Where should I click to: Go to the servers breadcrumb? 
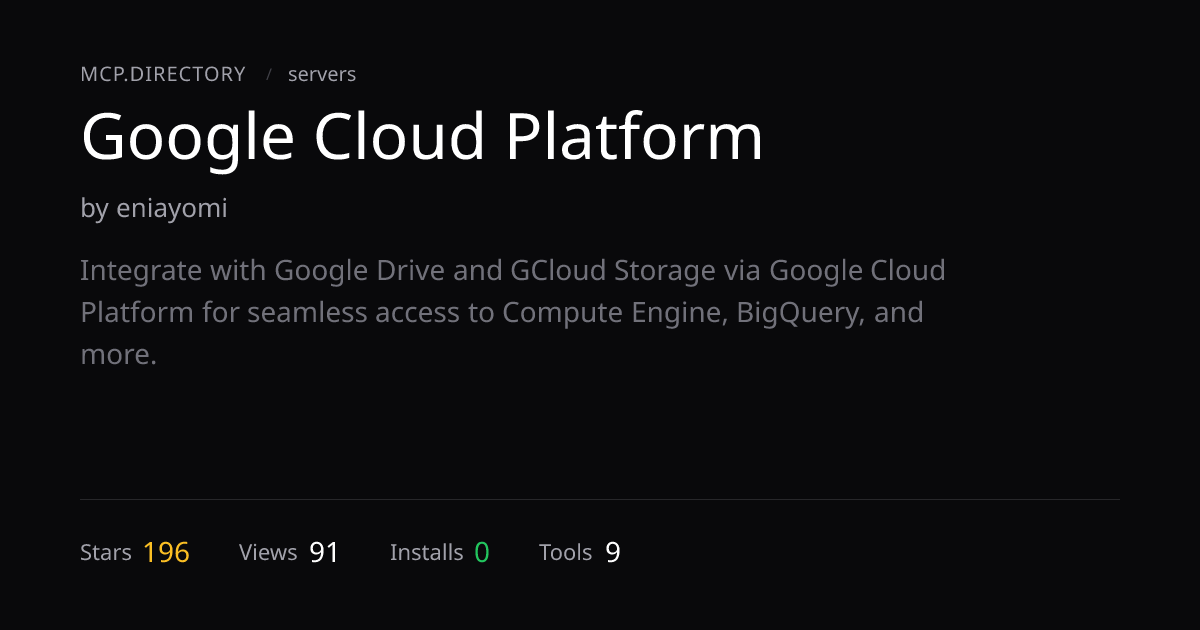(x=322, y=74)
